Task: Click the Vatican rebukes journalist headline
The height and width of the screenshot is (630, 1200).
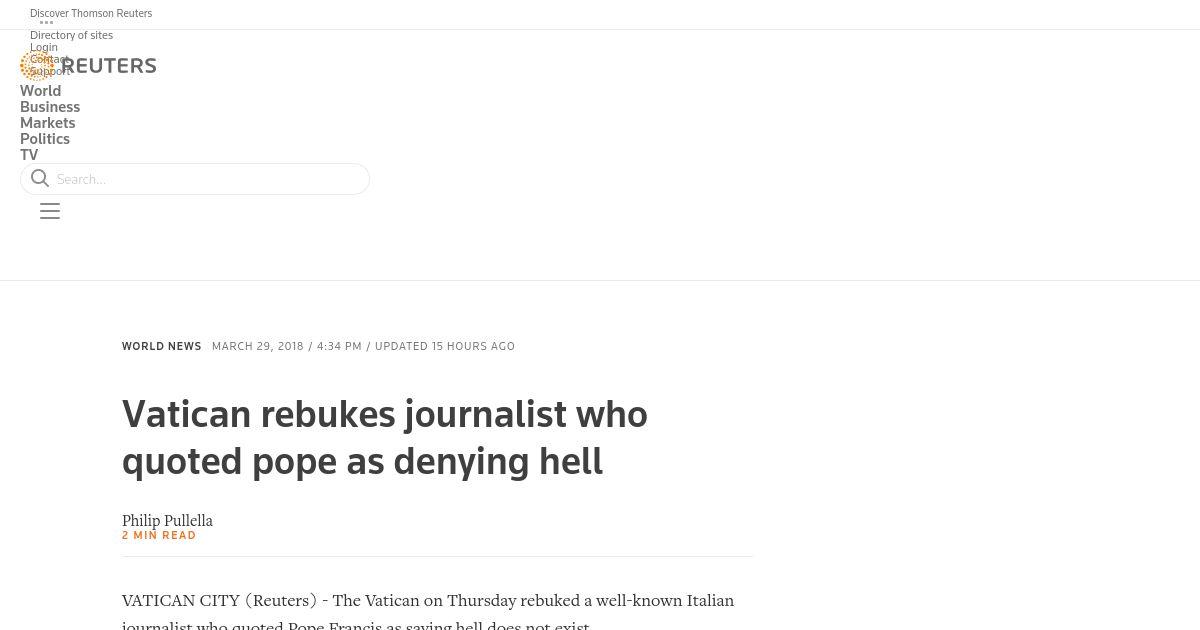Action: [385, 438]
